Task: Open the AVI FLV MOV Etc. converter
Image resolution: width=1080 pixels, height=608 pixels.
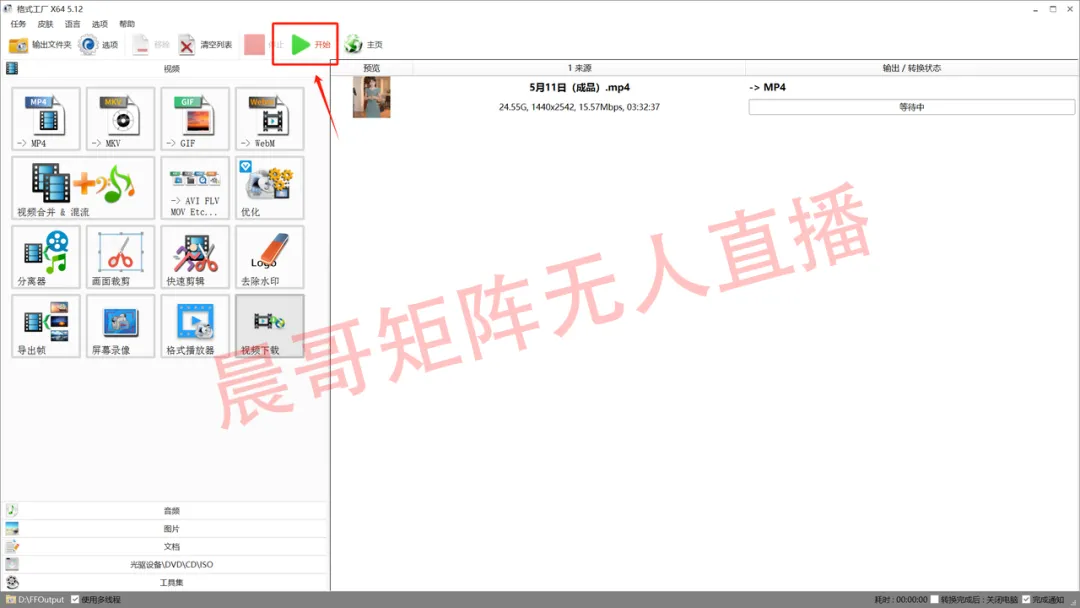Action: [x=195, y=188]
